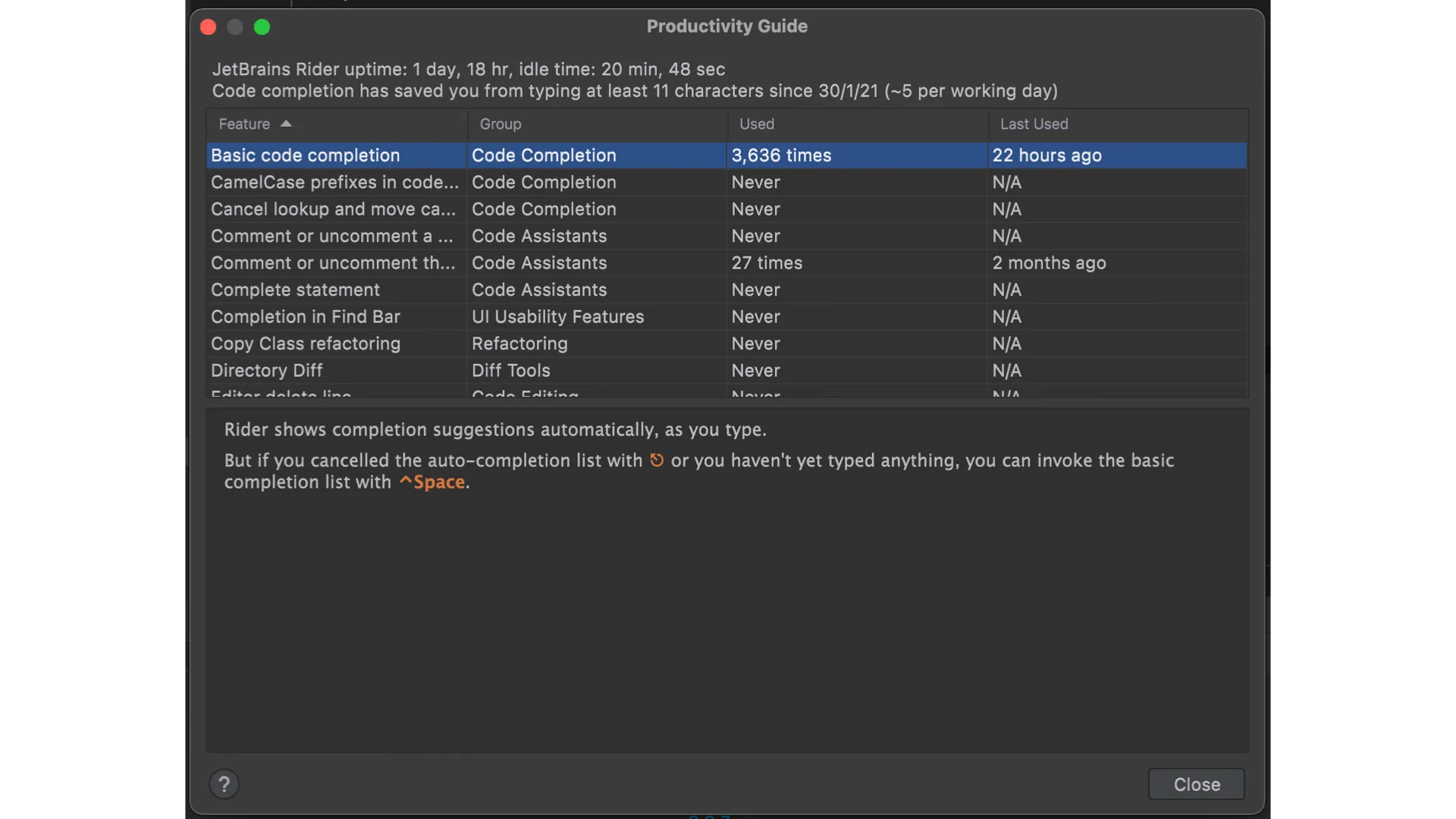
Task: Select the CamelCase prefixes feature row
Action: [x=334, y=182]
